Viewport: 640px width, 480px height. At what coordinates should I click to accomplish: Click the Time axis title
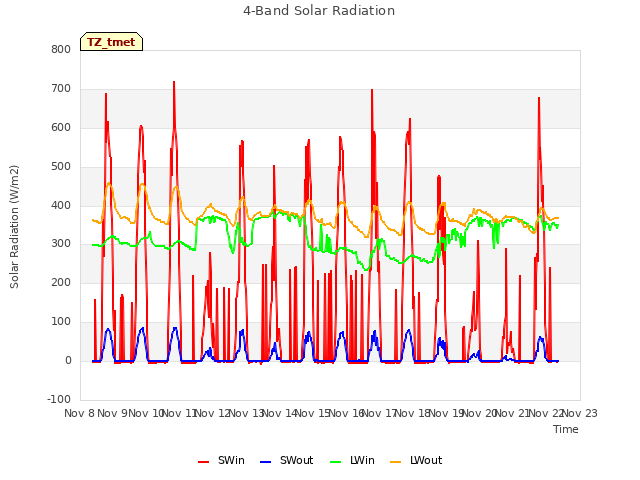(566, 429)
